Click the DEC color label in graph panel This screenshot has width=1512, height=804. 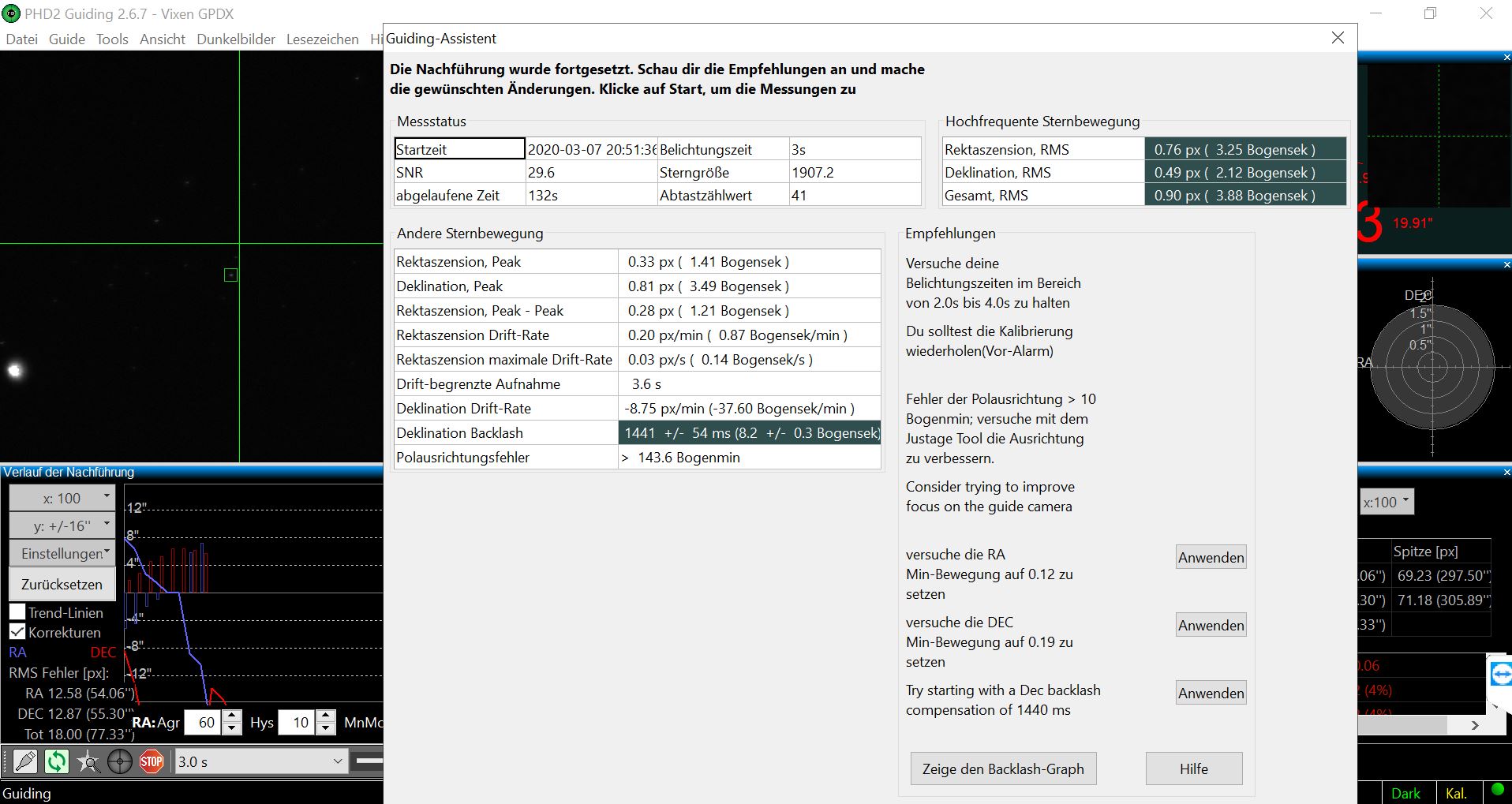click(103, 653)
